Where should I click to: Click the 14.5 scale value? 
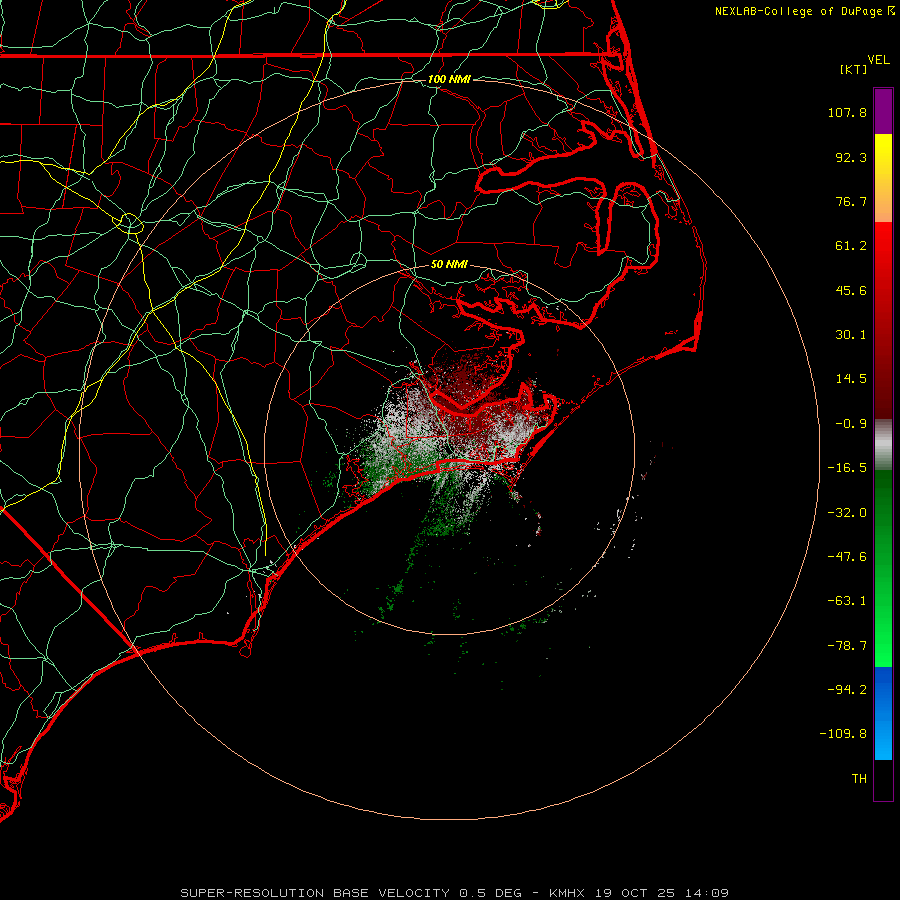(x=851, y=379)
